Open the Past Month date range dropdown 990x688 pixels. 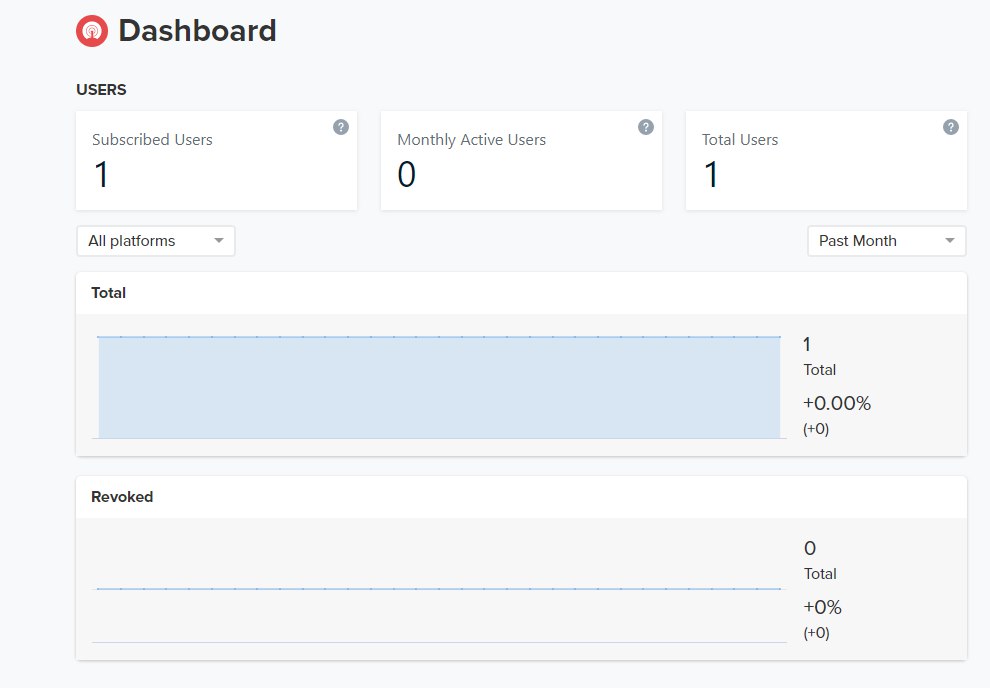pos(886,241)
